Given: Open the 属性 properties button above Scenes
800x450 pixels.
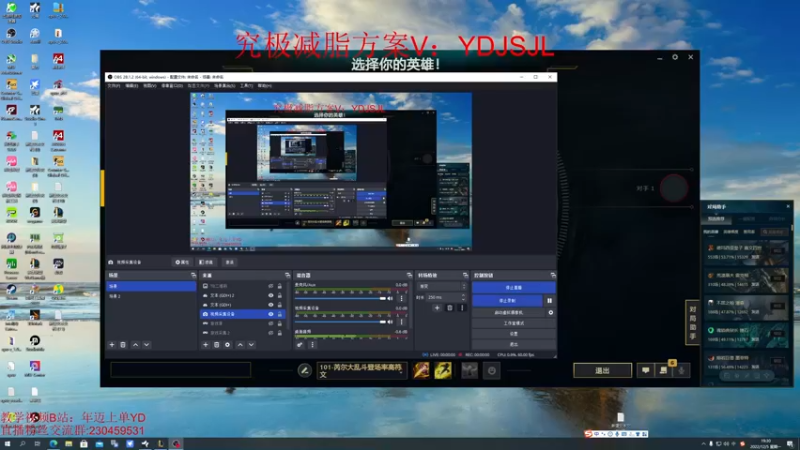Looking at the screenshot, I should [182, 262].
